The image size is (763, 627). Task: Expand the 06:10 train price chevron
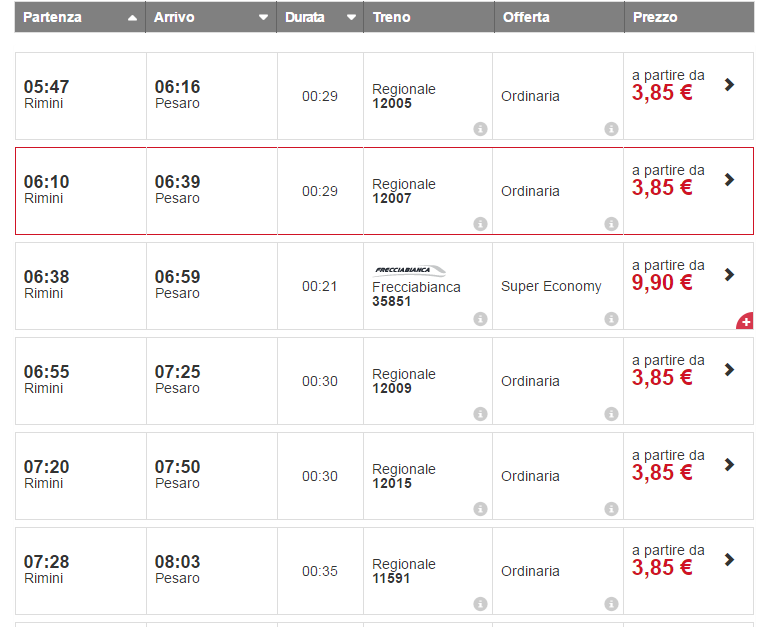click(729, 180)
